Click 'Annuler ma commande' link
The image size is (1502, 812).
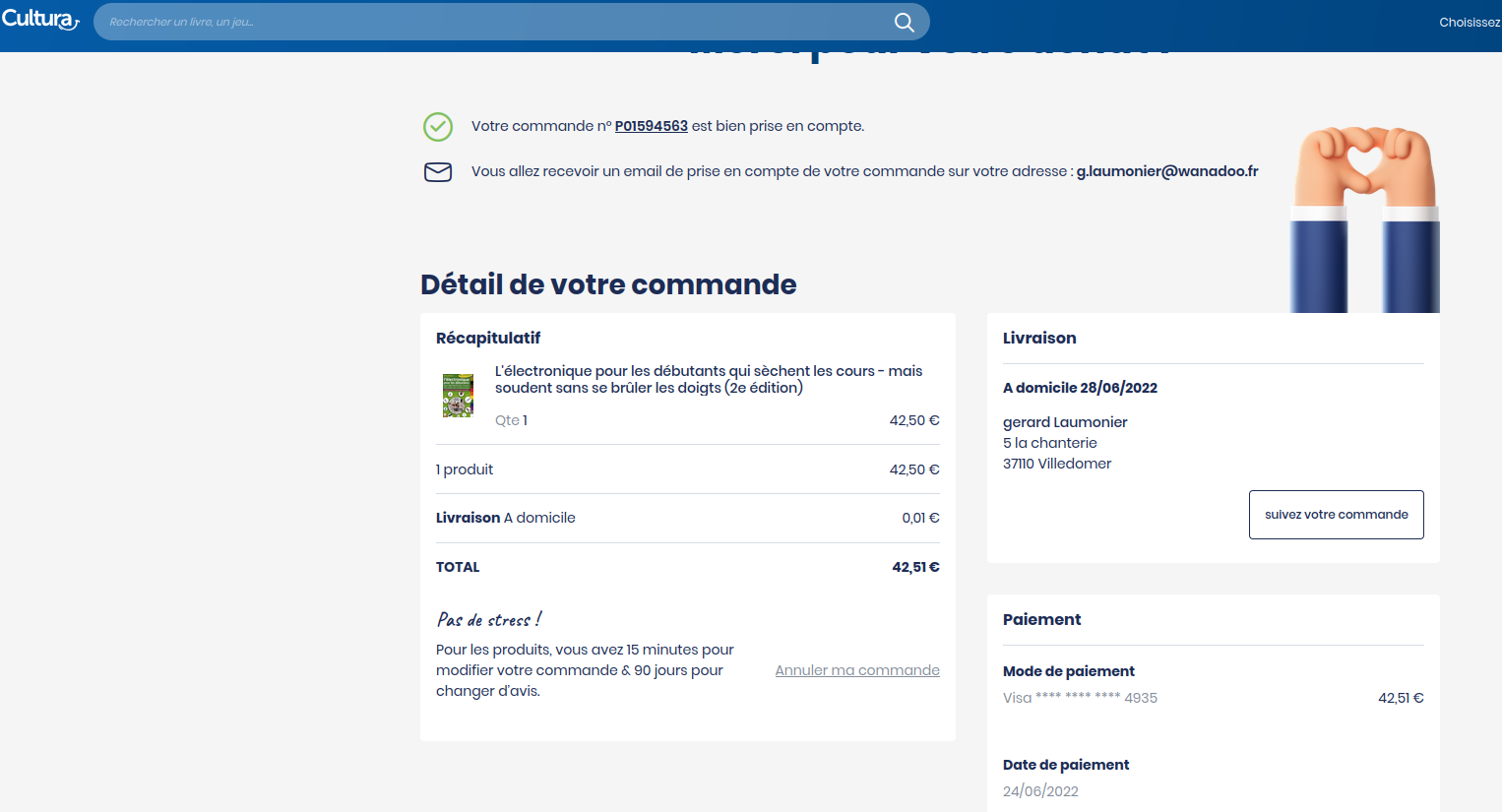point(856,670)
